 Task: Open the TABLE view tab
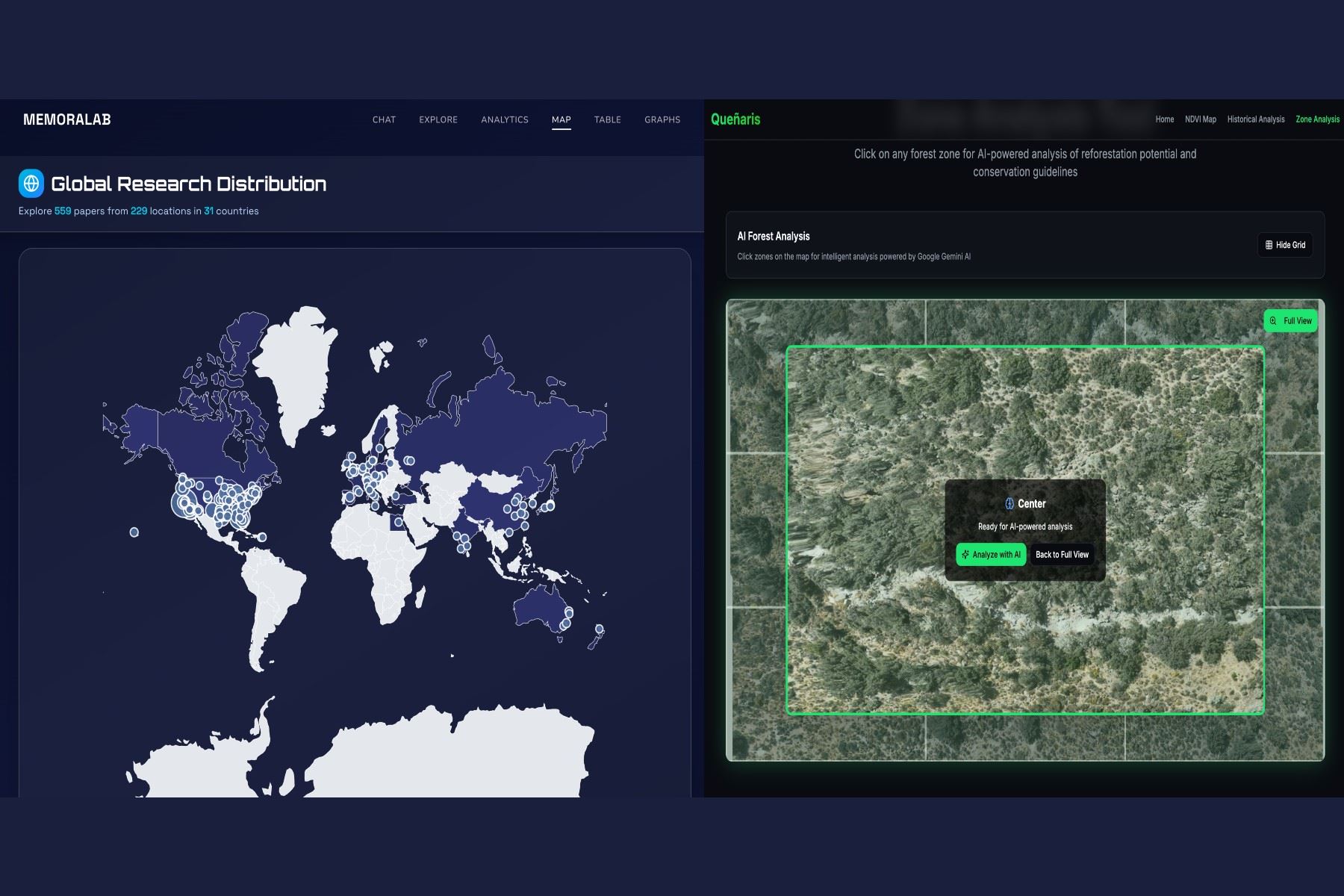(x=608, y=119)
